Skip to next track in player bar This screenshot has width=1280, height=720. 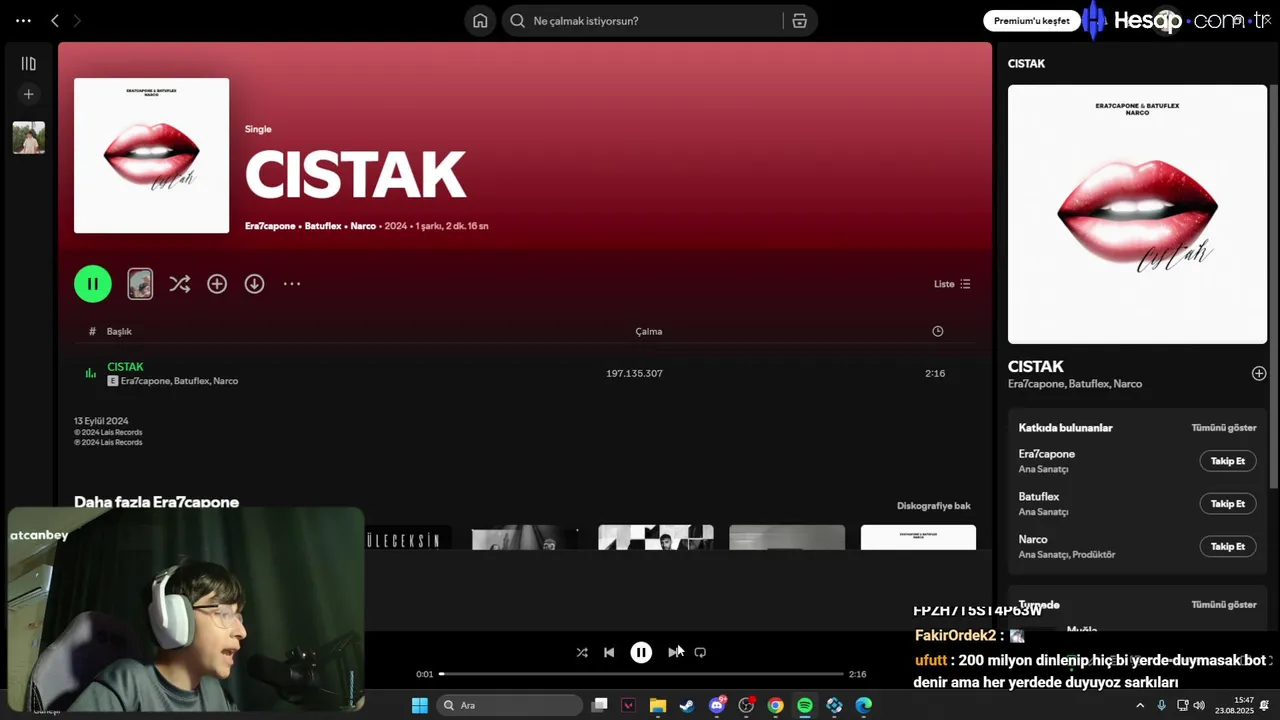[x=674, y=652]
